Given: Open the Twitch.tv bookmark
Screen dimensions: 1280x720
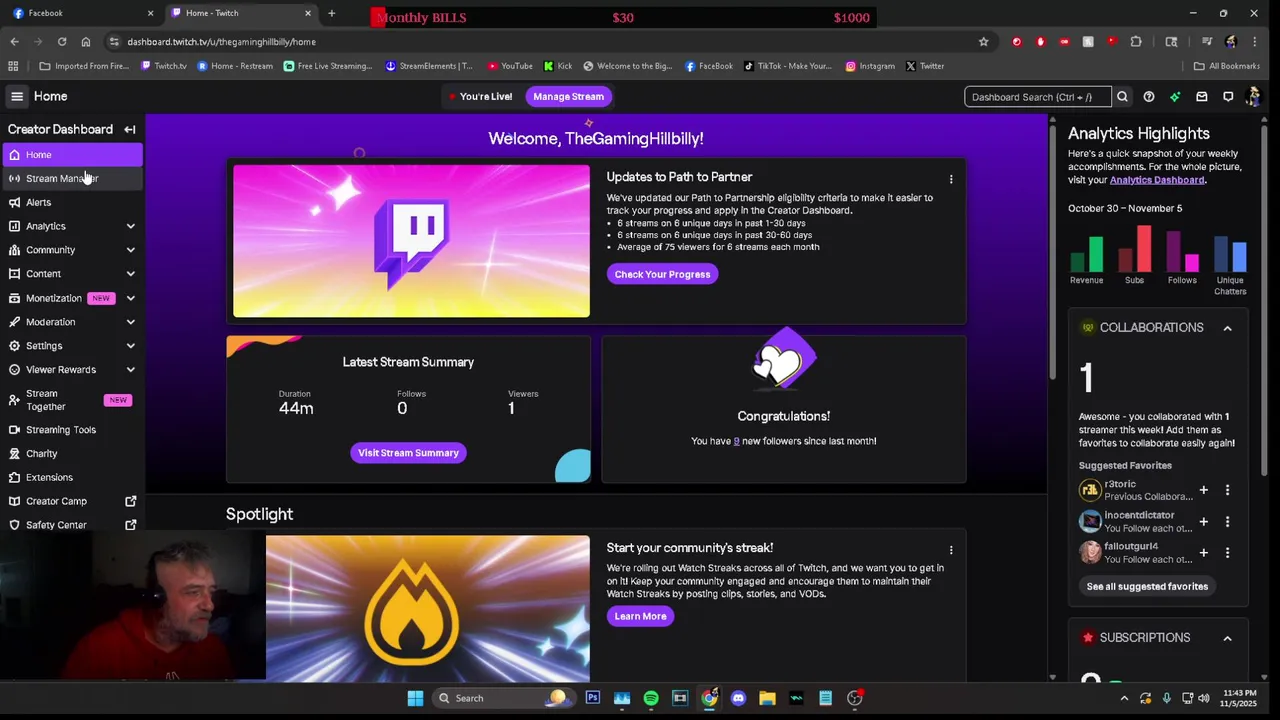Looking at the screenshot, I should click(x=164, y=66).
